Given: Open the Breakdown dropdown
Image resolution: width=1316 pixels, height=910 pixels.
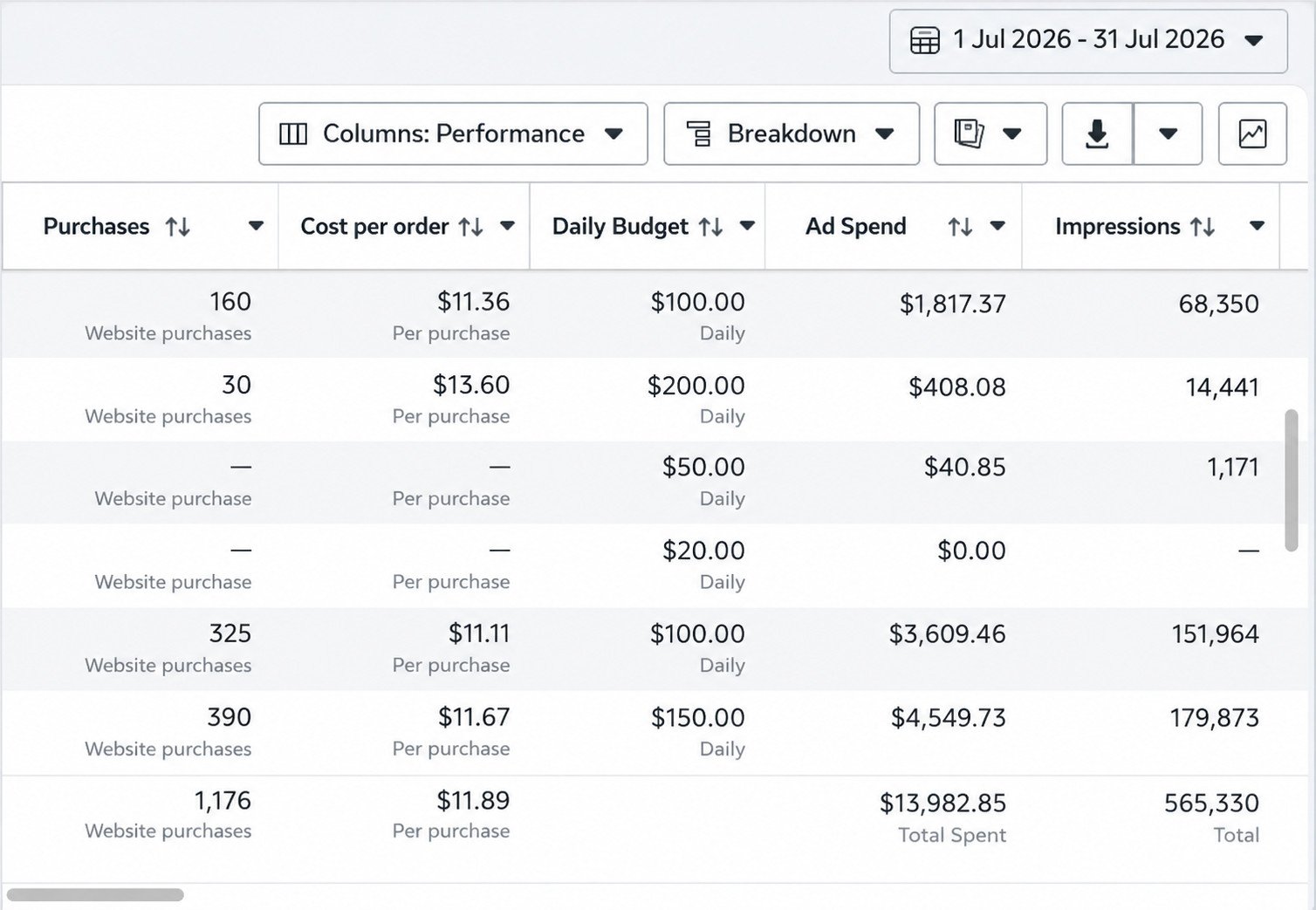Looking at the screenshot, I should (792, 133).
